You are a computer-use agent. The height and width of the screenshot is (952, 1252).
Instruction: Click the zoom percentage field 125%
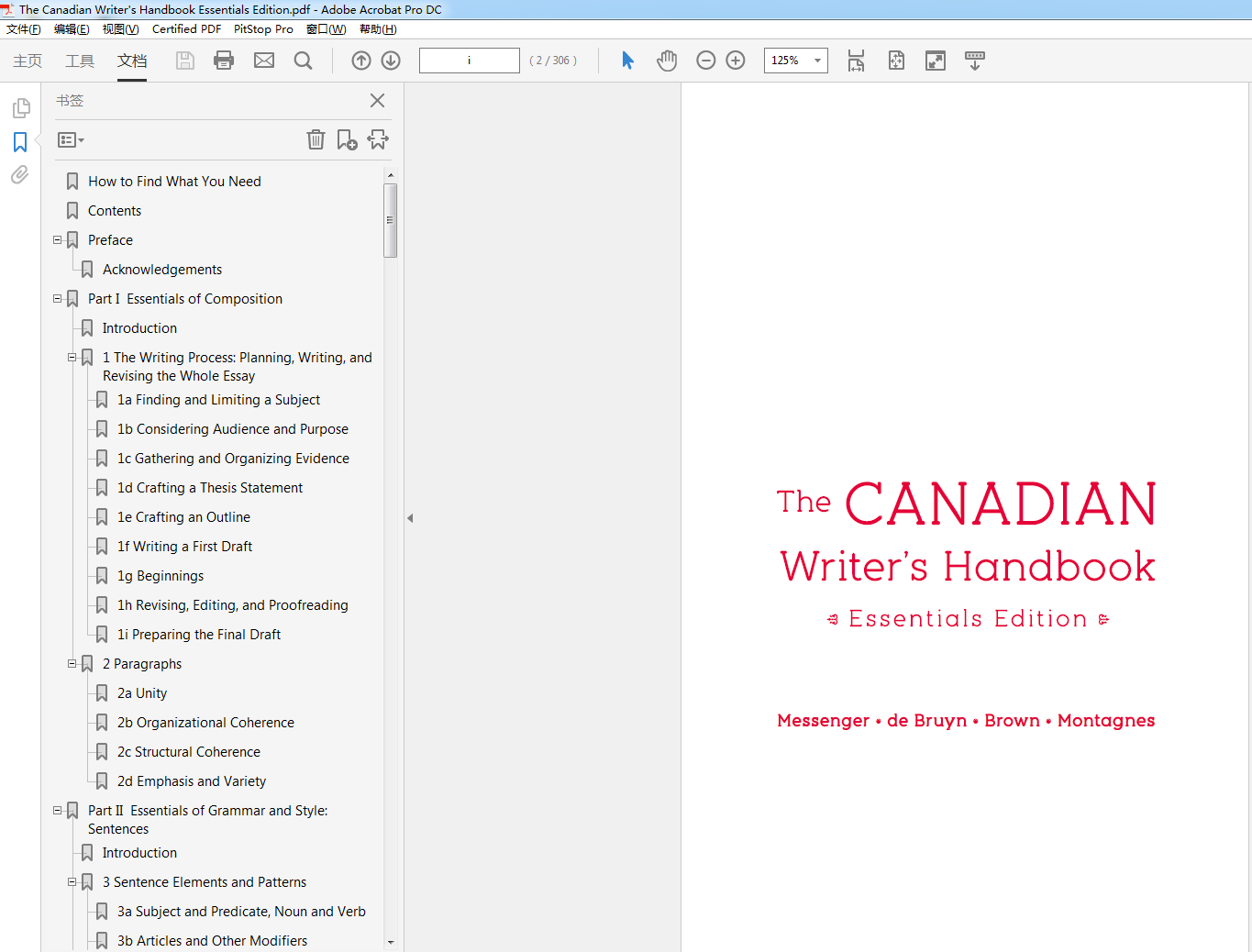786,61
